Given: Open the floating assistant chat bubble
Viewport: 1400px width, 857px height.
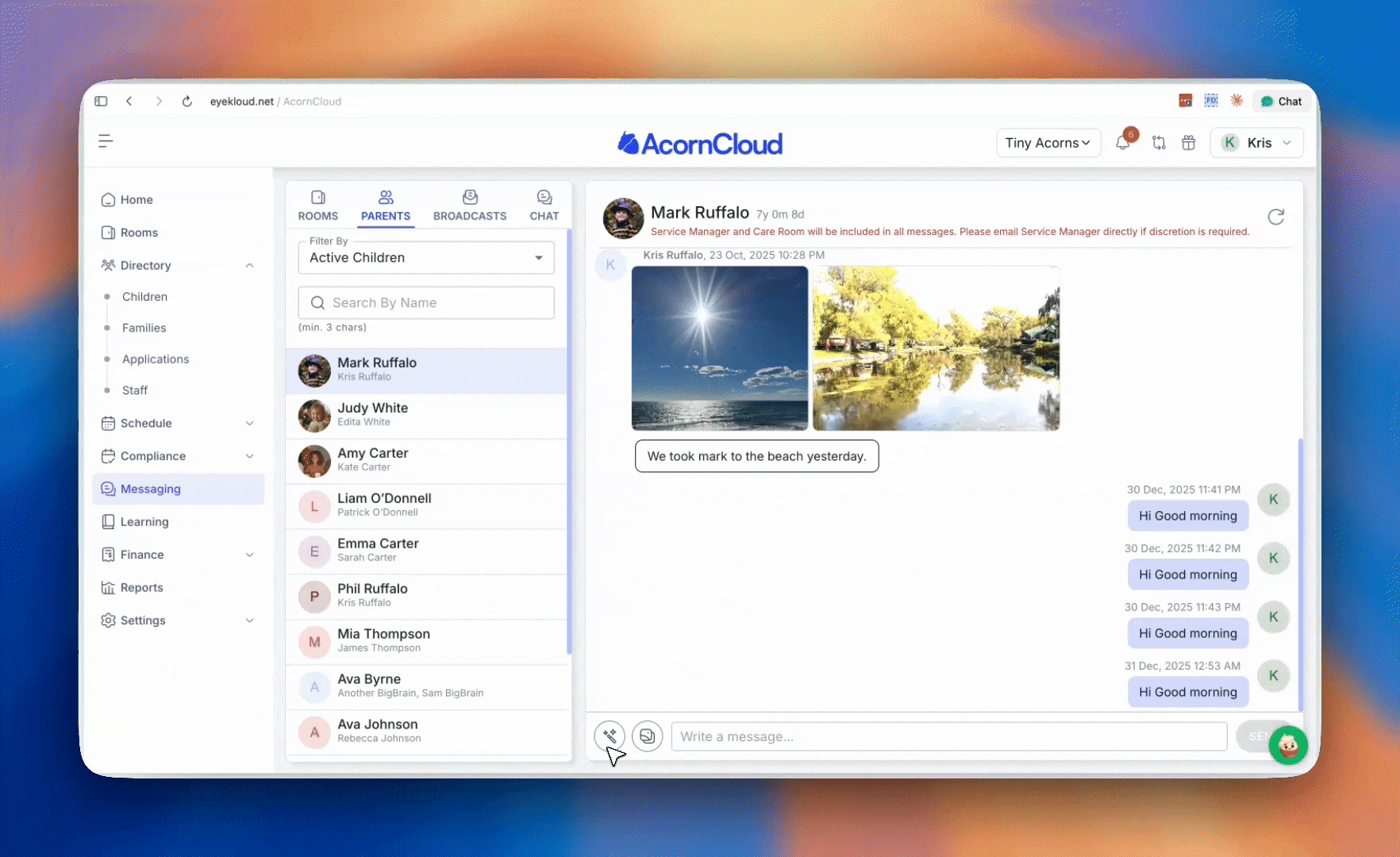Looking at the screenshot, I should click(1287, 746).
